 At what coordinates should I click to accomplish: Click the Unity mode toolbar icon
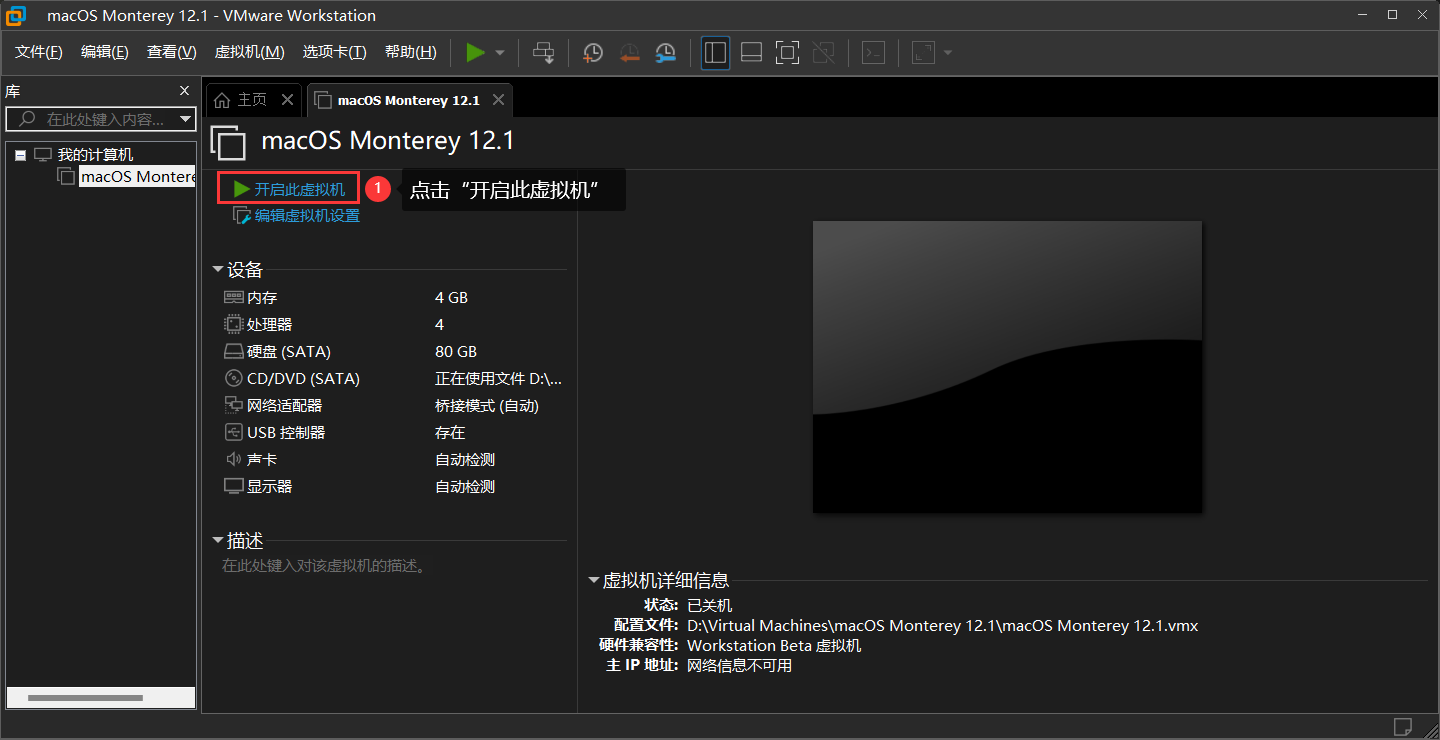point(824,52)
